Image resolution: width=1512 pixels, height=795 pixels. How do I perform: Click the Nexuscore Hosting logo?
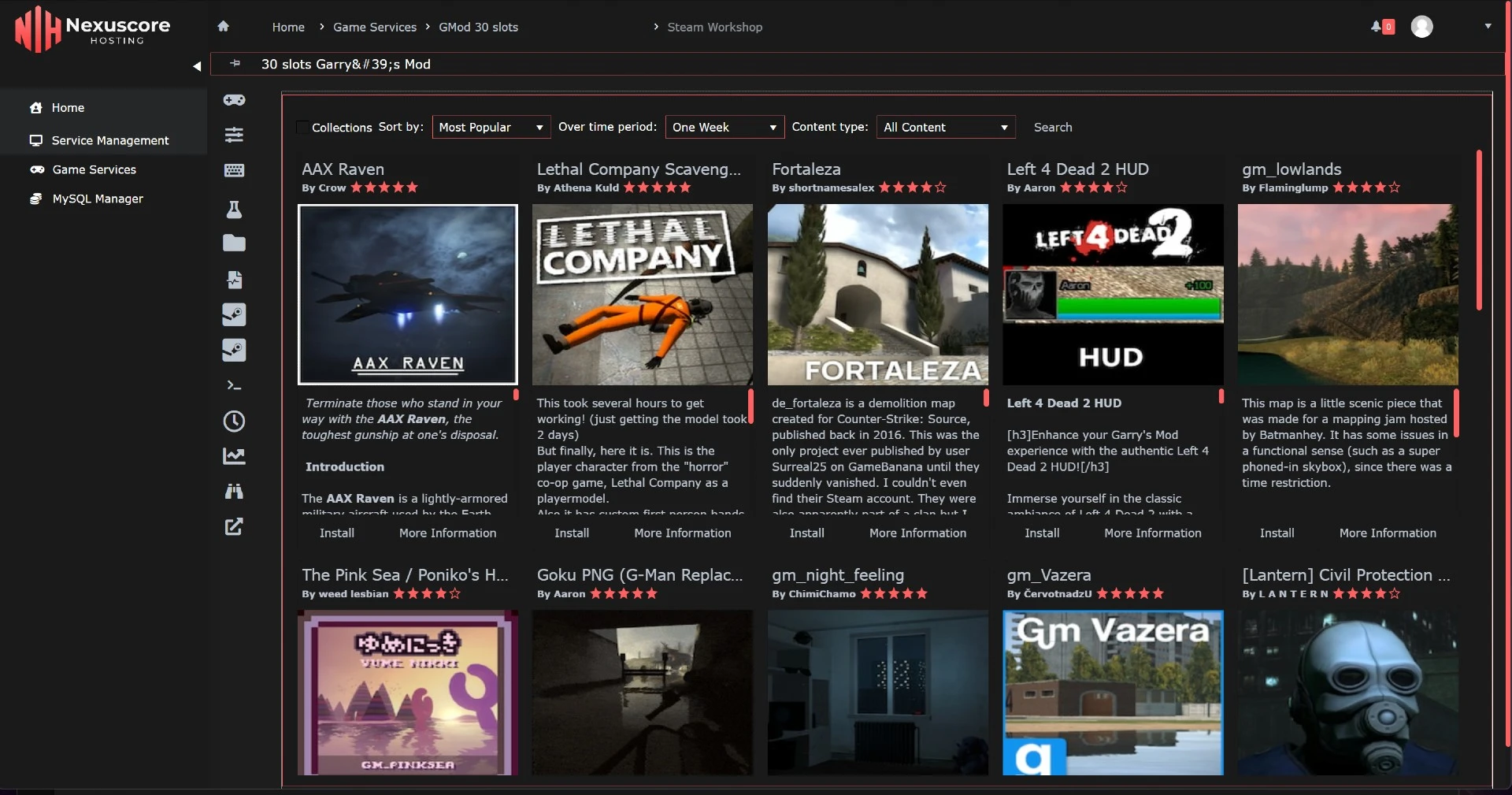(x=92, y=29)
